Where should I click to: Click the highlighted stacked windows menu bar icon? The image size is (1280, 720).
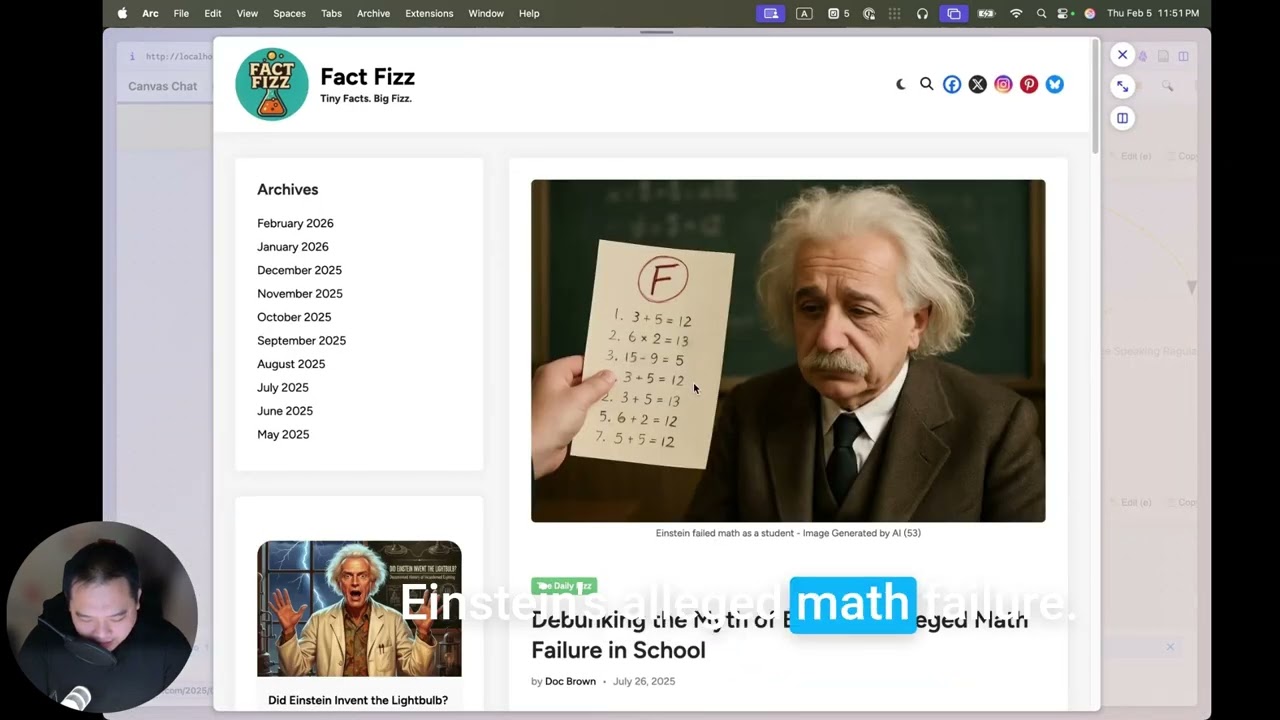click(x=953, y=13)
